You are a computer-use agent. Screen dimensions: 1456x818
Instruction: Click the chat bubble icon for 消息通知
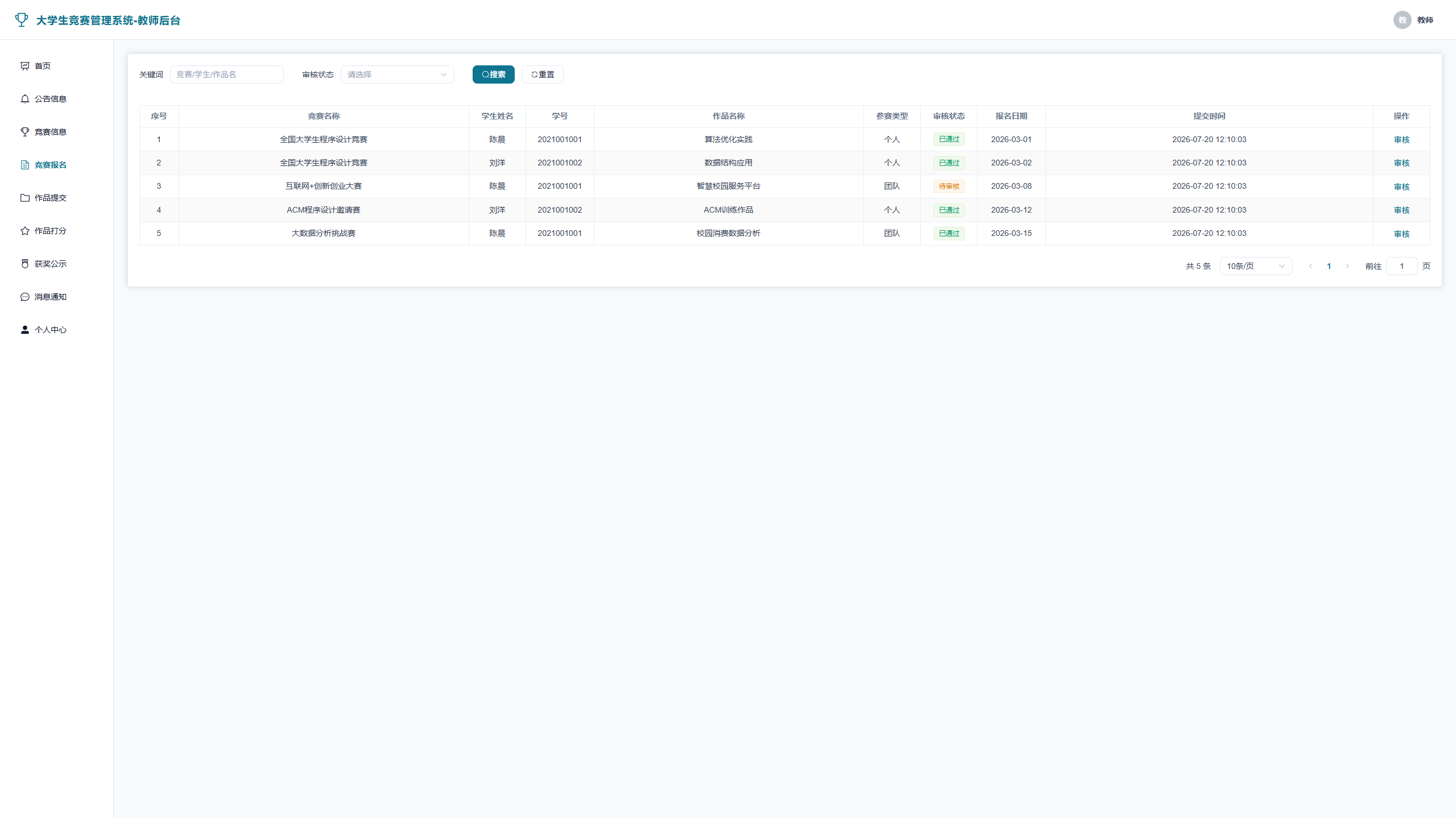pyautogui.click(x=25, y=297)
